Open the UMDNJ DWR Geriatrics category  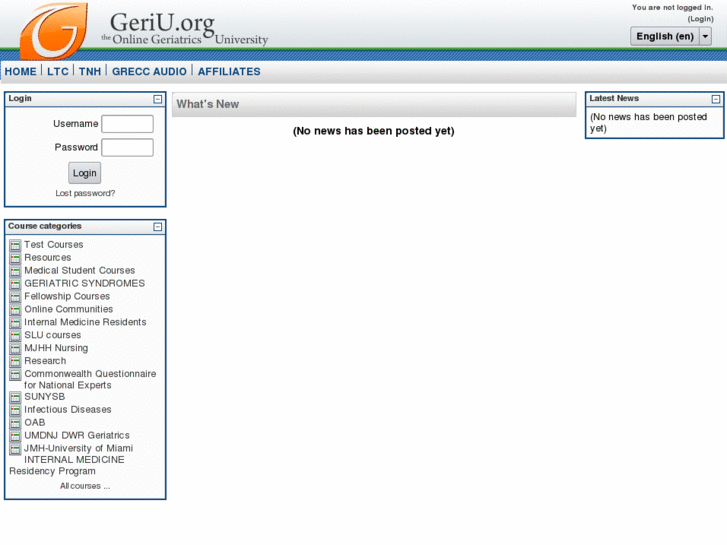click(77, 436)
